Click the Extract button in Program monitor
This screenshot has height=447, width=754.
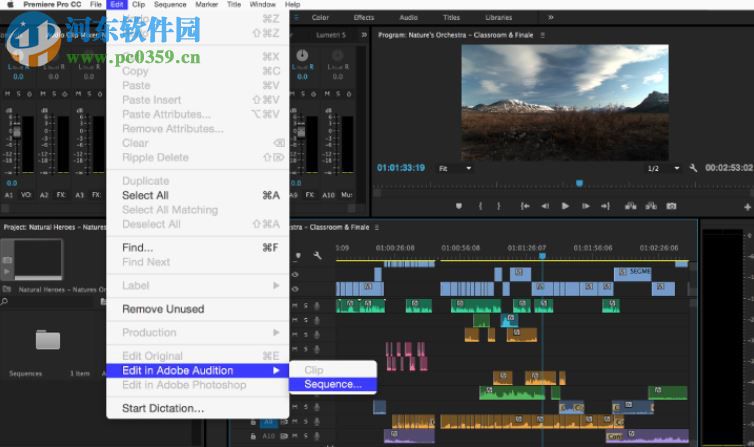651,206
